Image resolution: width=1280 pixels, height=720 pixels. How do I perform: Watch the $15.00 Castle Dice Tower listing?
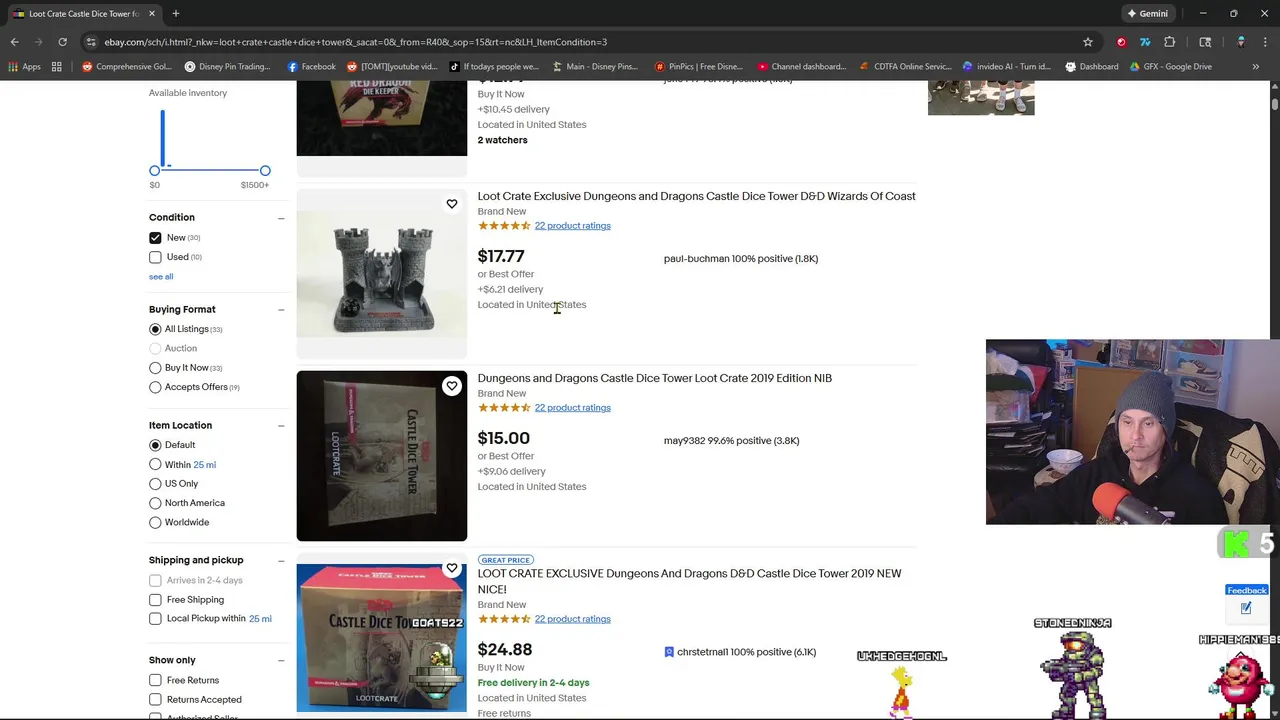pyautogui.click(x=452, y=386)
